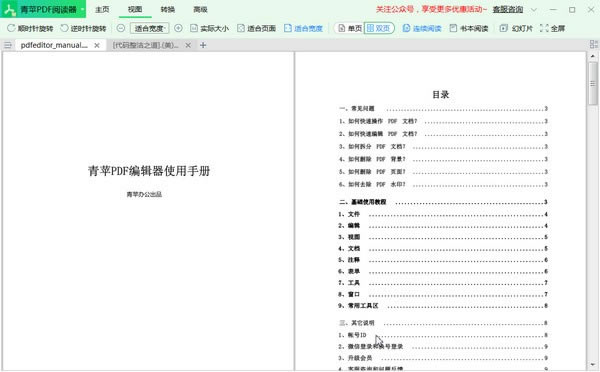Switch to 双页 double page view

tap(379, 28)
